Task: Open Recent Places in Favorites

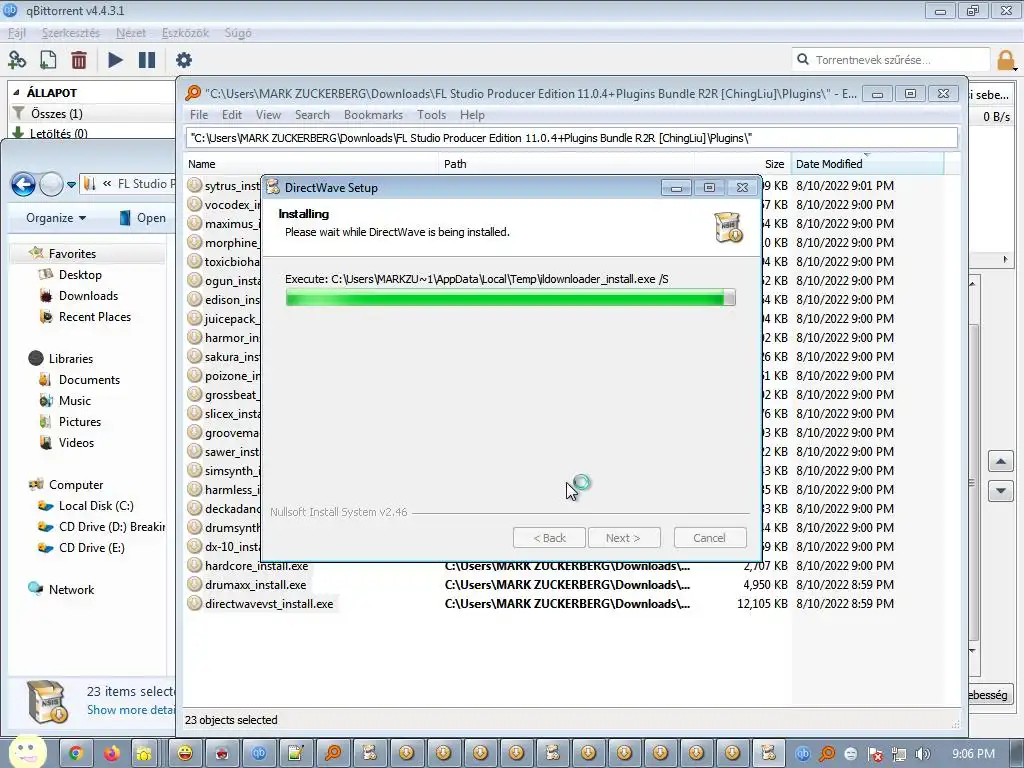Action: [95, 317]
